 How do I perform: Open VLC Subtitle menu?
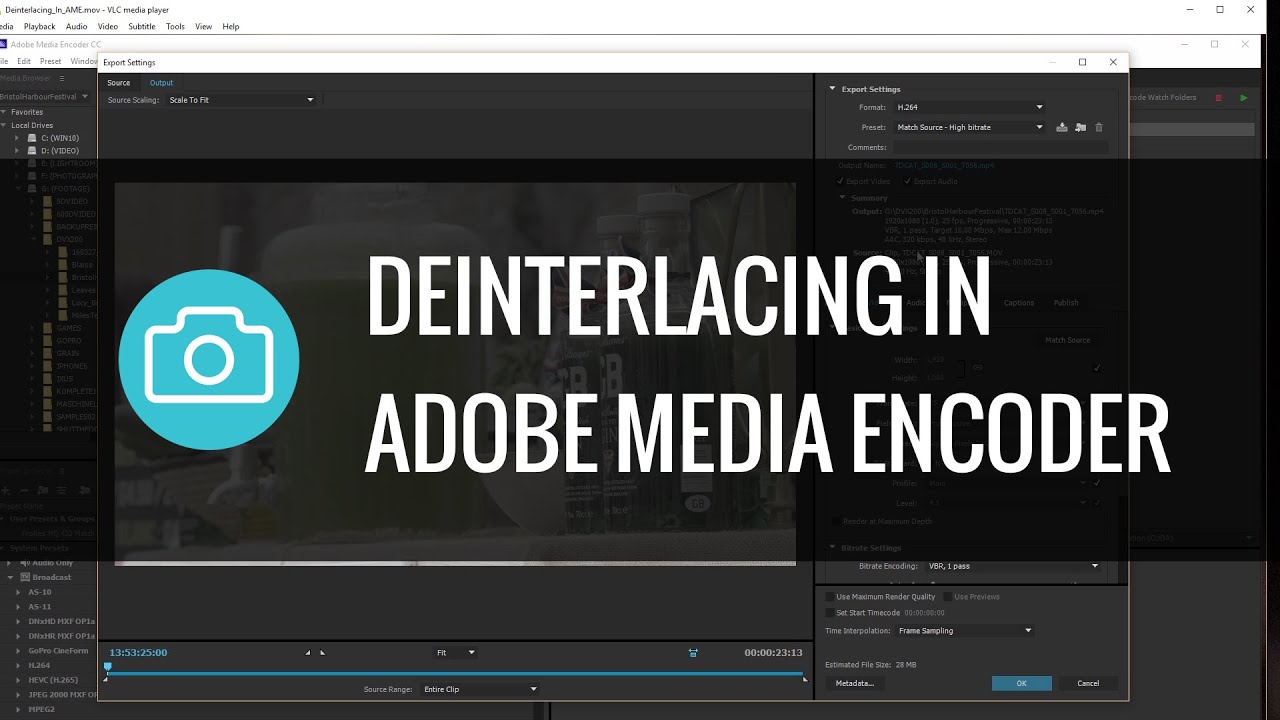click(142, 27)
